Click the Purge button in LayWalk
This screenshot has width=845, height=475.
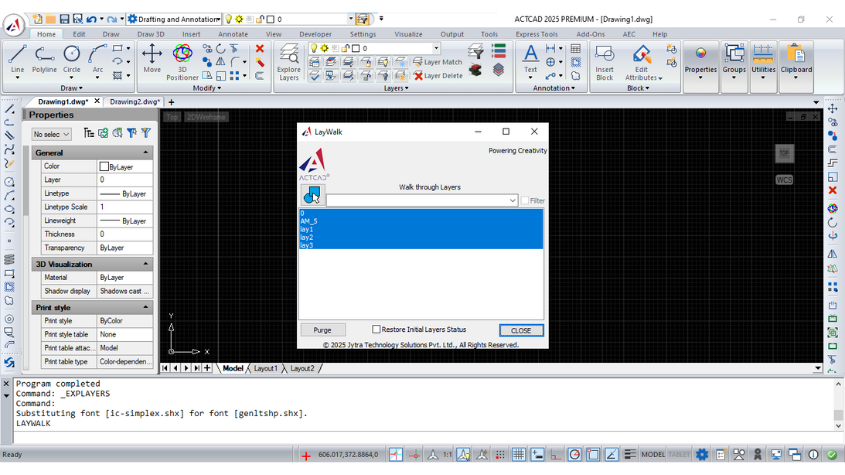322,330
